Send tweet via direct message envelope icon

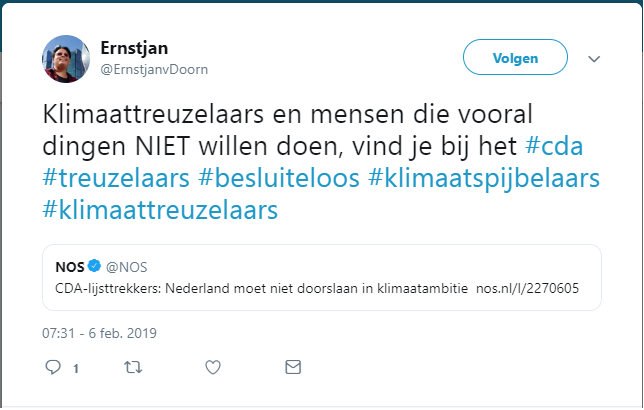point(293,367)
